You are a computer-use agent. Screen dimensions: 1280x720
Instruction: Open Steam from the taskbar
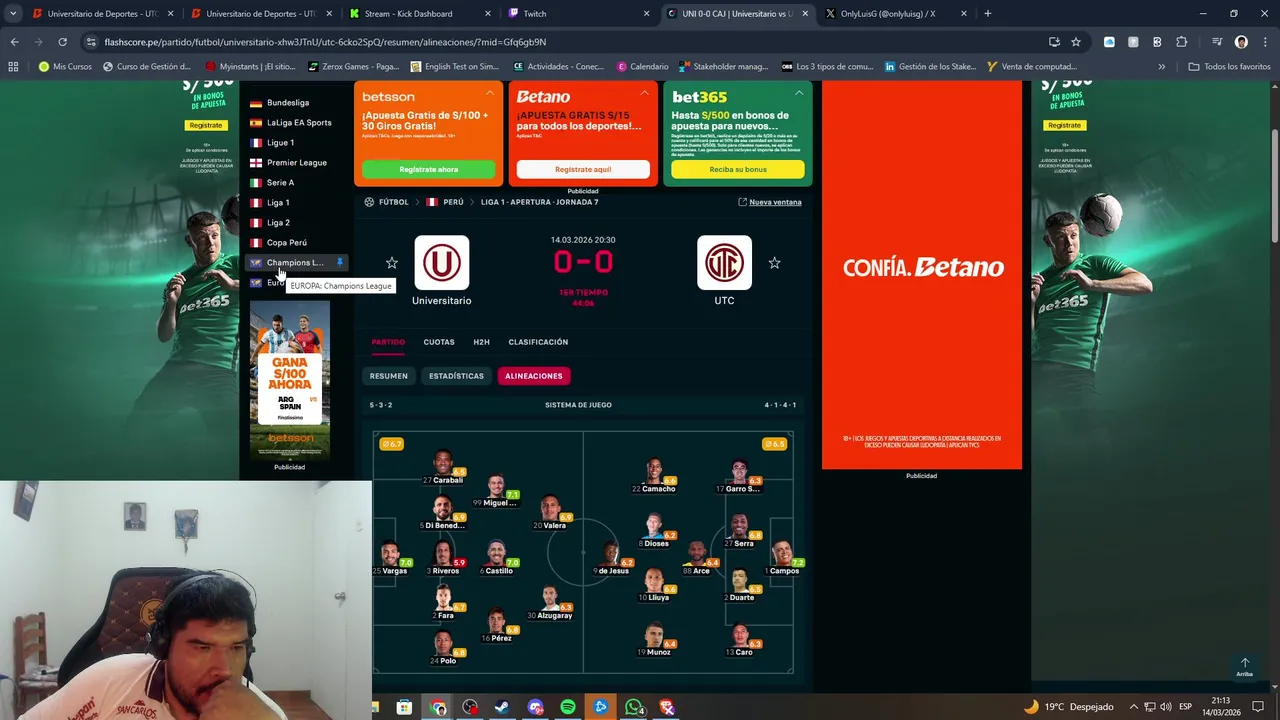(503, 707)
